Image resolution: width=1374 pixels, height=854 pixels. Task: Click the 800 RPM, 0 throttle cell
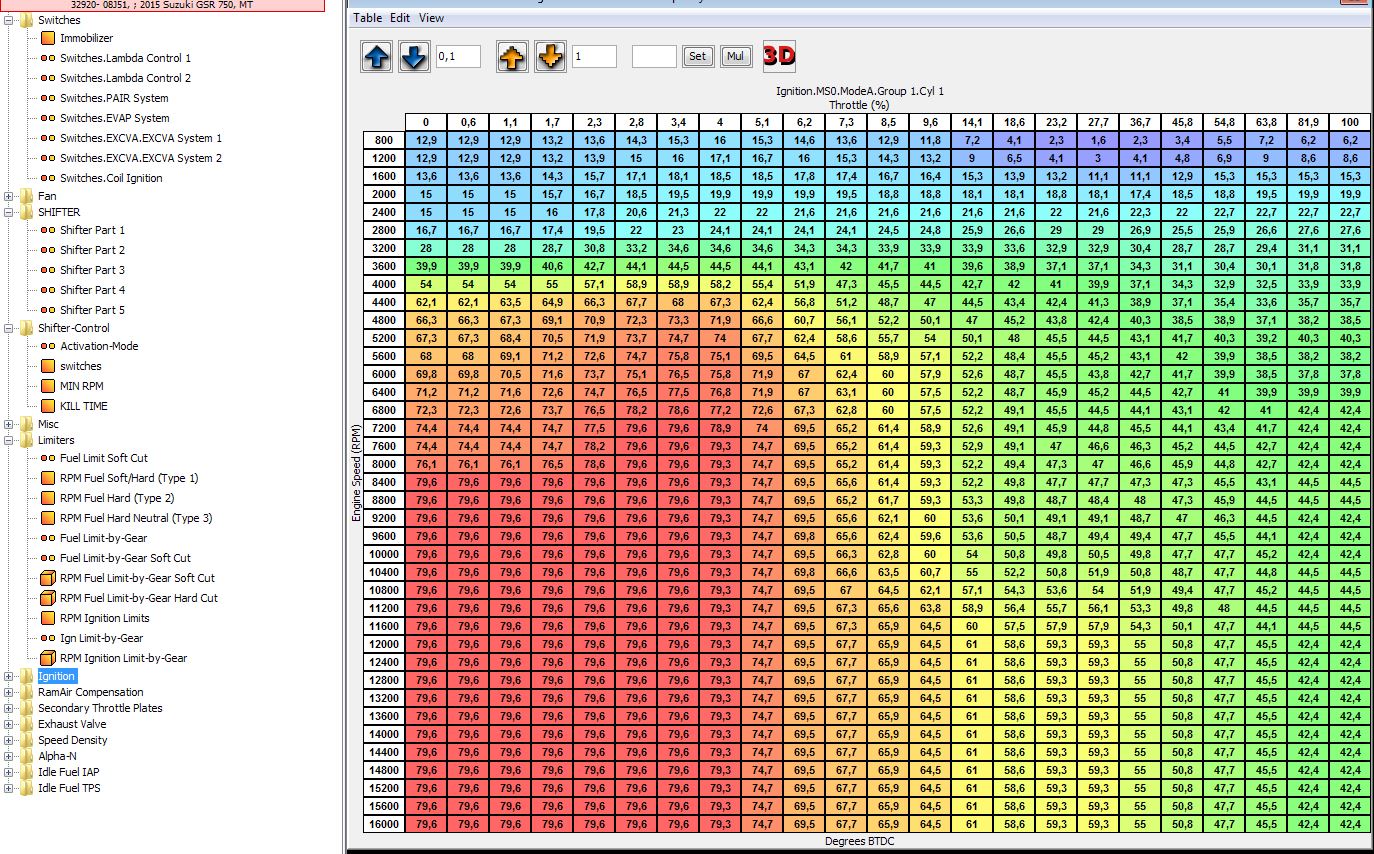click(426, 141)
